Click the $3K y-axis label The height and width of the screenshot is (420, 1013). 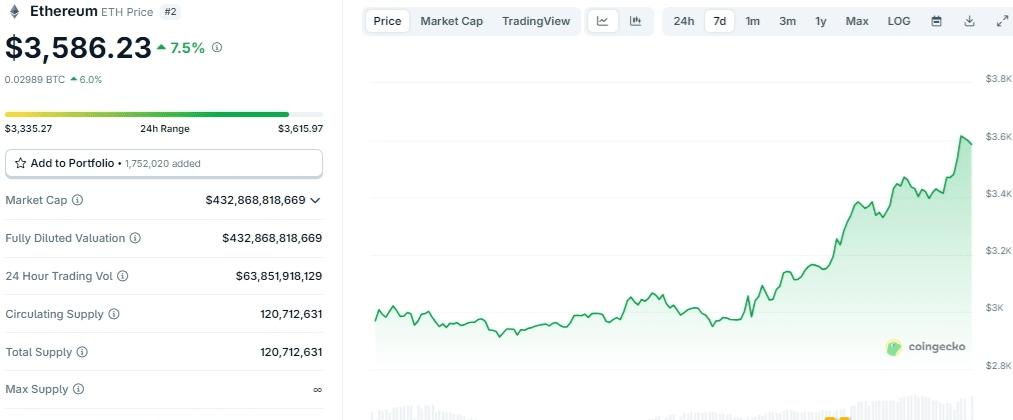click(995, 308)
